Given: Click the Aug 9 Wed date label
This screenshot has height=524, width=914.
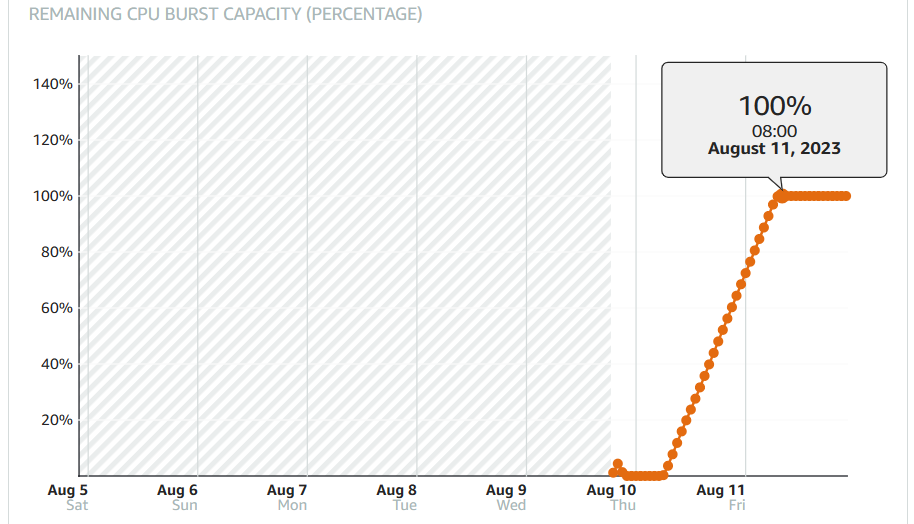Looking at the screenshot, I should pos(506,497).
